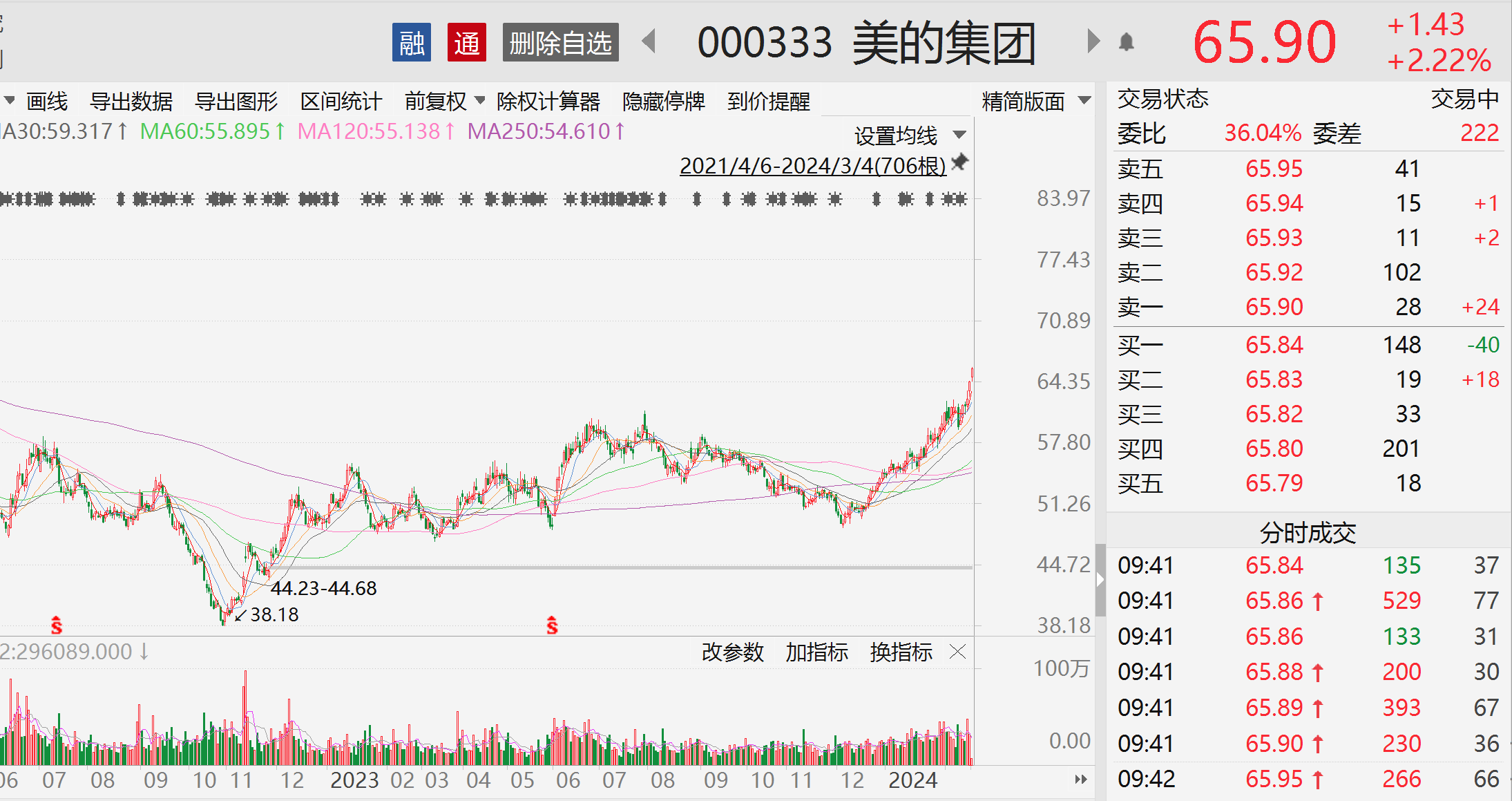Toggle 隐藏停牌 hide suspension option

(x=663, y=102)
